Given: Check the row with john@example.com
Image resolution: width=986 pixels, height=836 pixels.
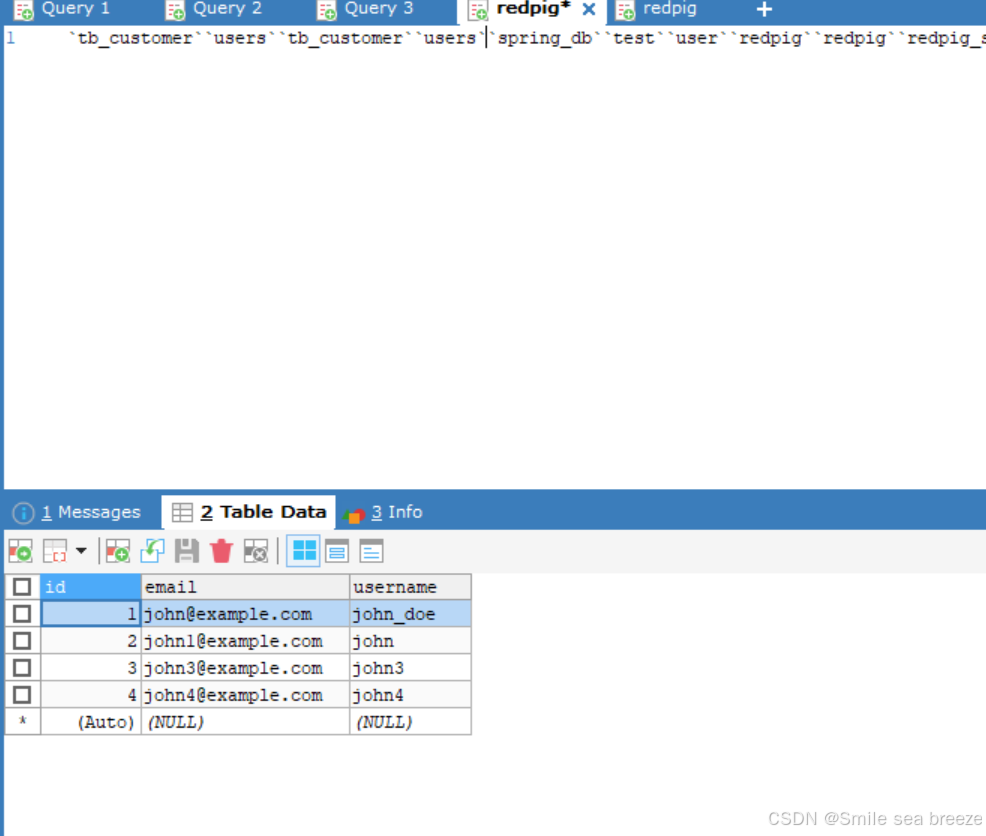Looking at the screenshot, I should (x=22, y=614).
